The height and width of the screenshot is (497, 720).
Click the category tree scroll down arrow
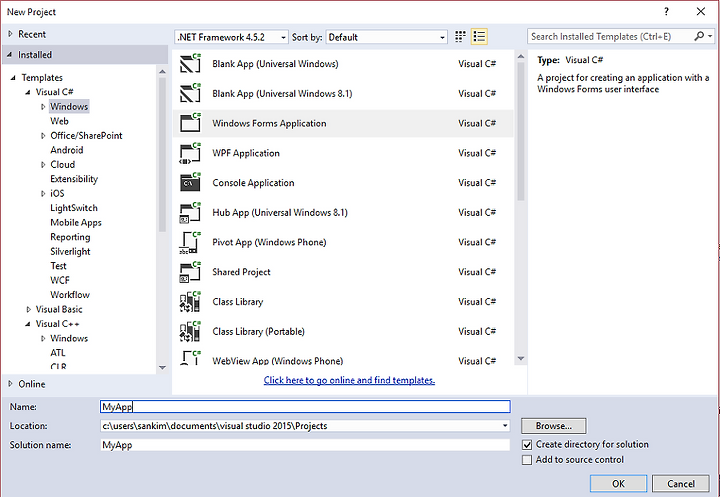162,367
